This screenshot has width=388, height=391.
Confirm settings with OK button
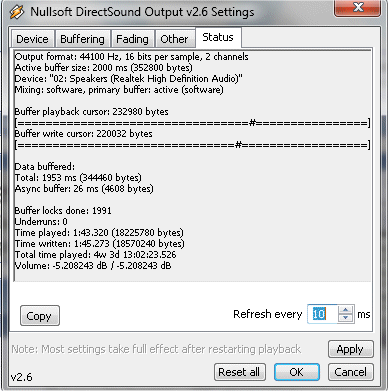pos(297,372)
